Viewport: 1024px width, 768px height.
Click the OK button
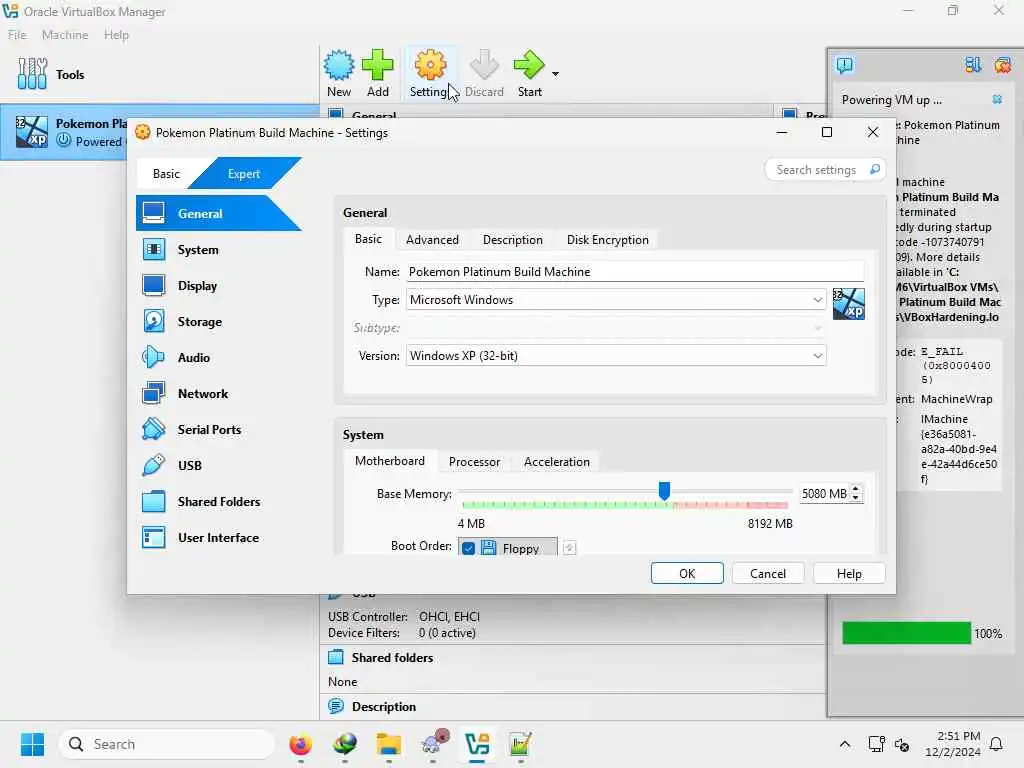pyautogui.click(x=687, y=573)
